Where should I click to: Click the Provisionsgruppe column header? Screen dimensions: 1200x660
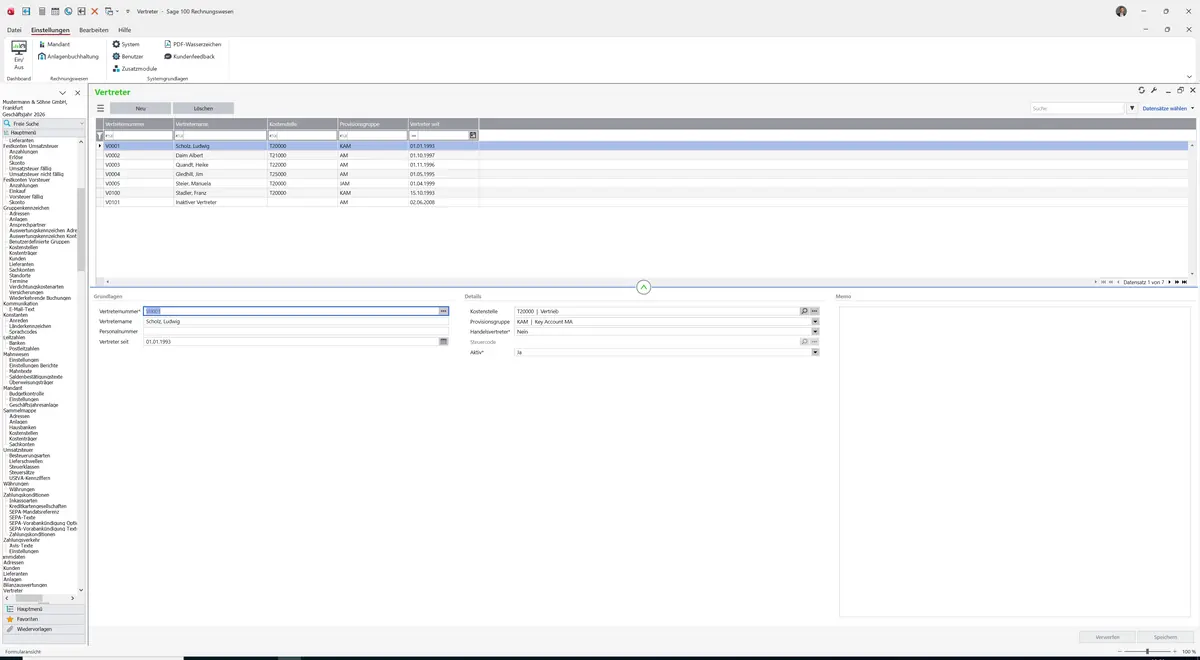click(372, 124)
